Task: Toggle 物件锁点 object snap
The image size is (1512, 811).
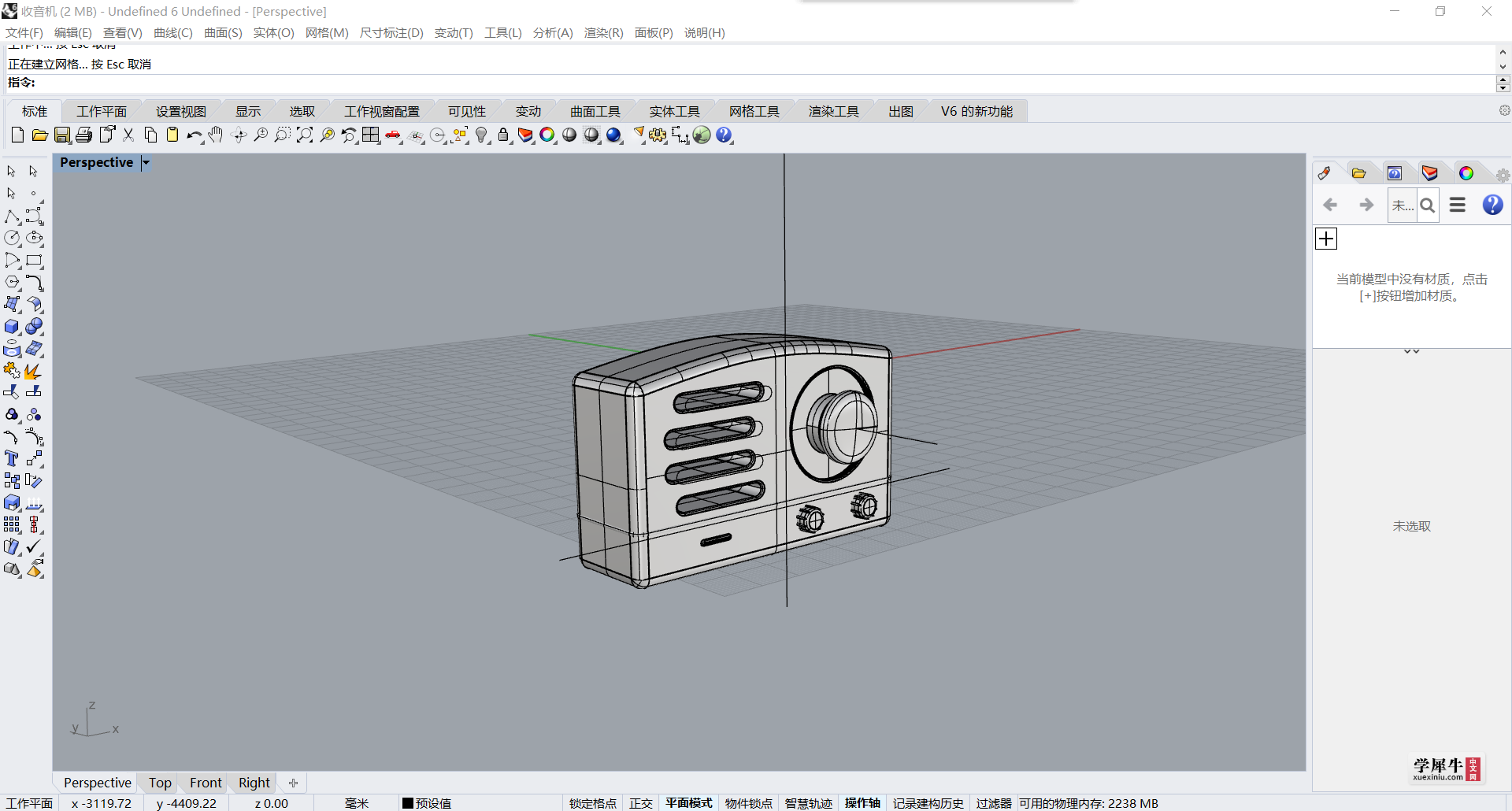Action: point(749,803)
